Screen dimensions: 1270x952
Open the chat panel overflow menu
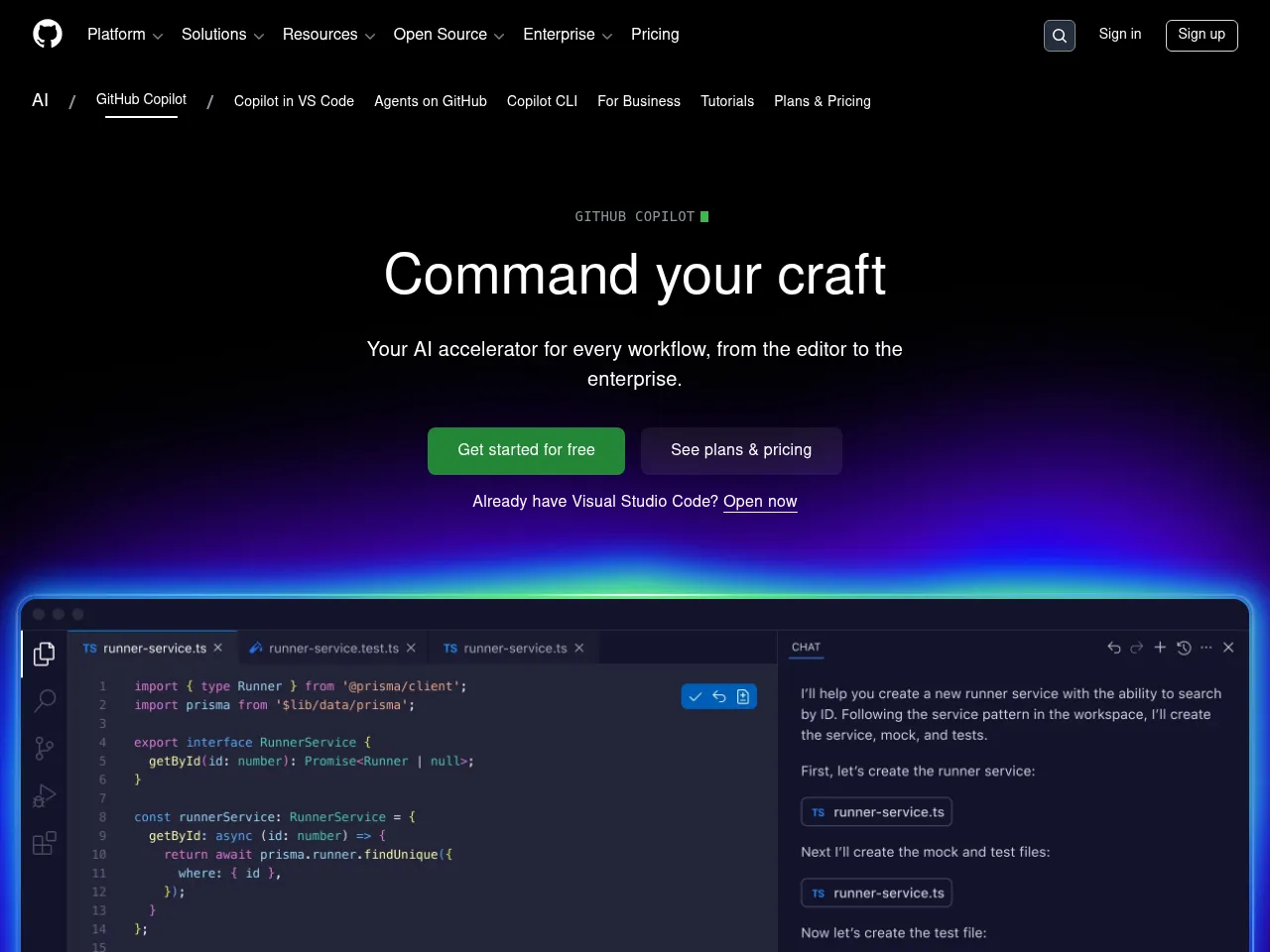(x=1206, y=648)
